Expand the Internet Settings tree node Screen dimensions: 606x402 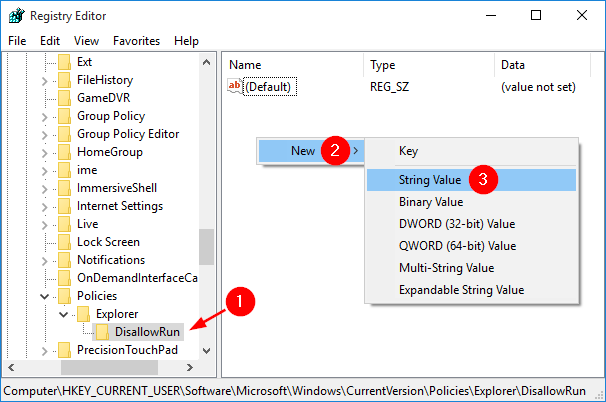click(x=45, y=206)
